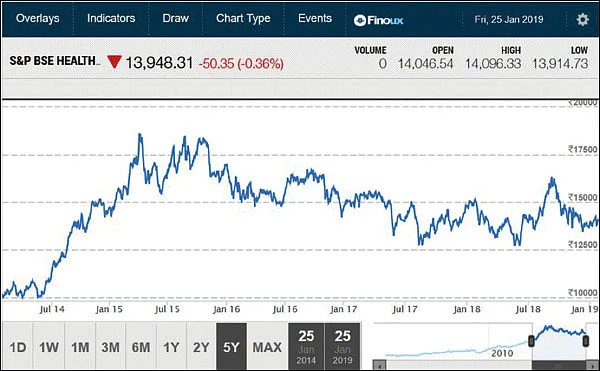Screen dimensions: 600x371
Task: Select the 5Y time range
Action: (231, 347)
